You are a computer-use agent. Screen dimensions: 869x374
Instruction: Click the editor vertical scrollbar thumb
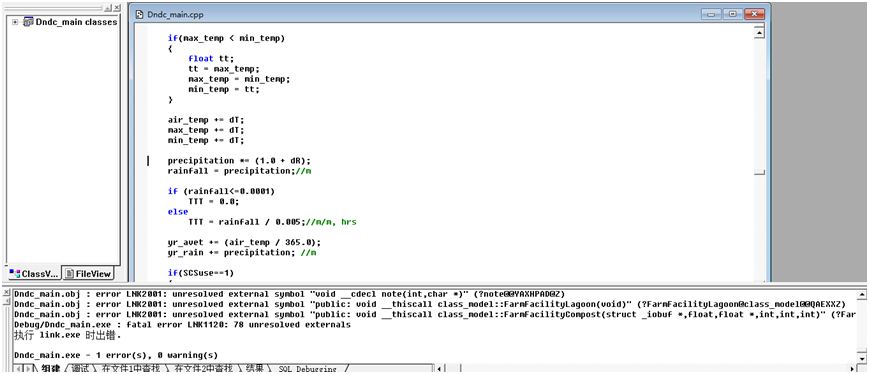pos(759,172)
